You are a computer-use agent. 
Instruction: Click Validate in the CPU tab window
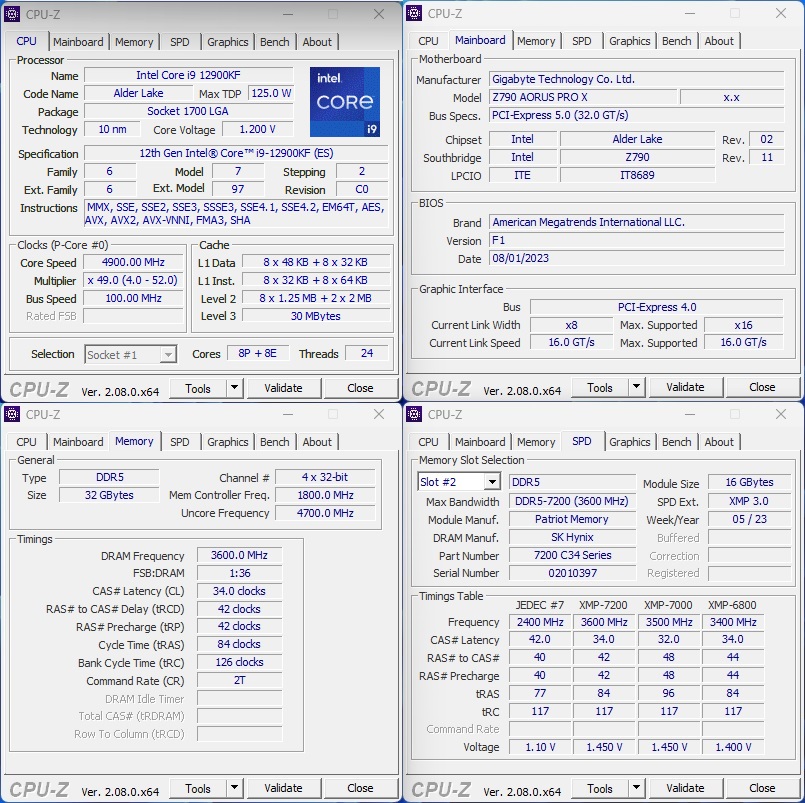click(x=283, y=388)
